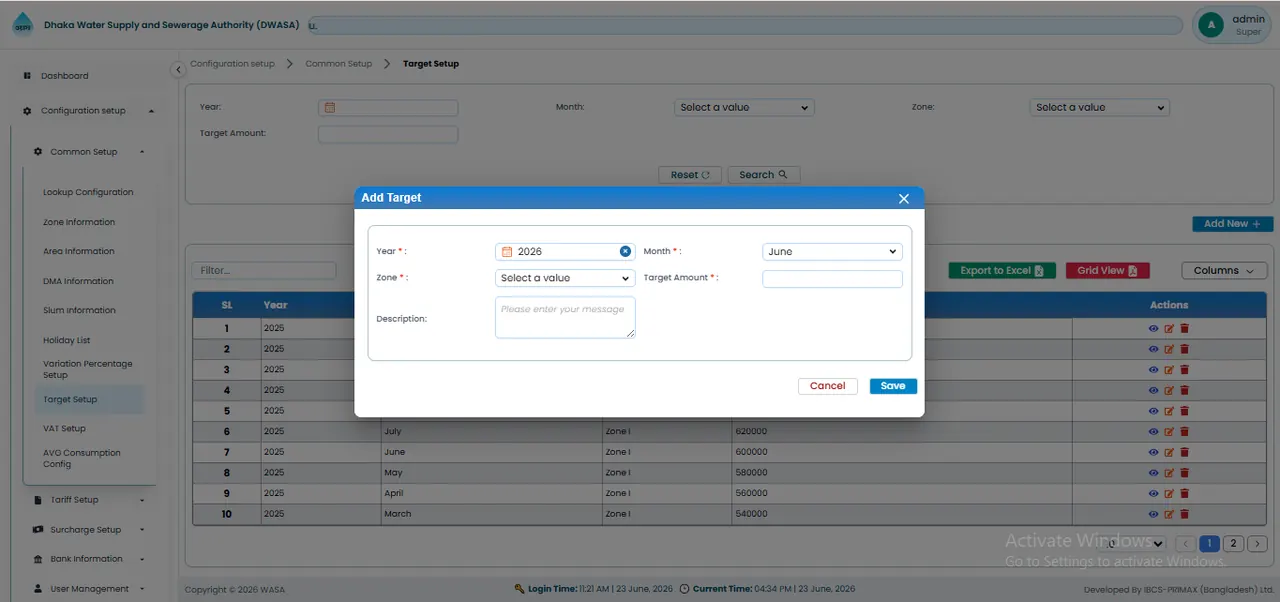The height and width of the screenshot is (602, 1280).
Task: Delete the May target in row 8
Action: point(1185,473)
